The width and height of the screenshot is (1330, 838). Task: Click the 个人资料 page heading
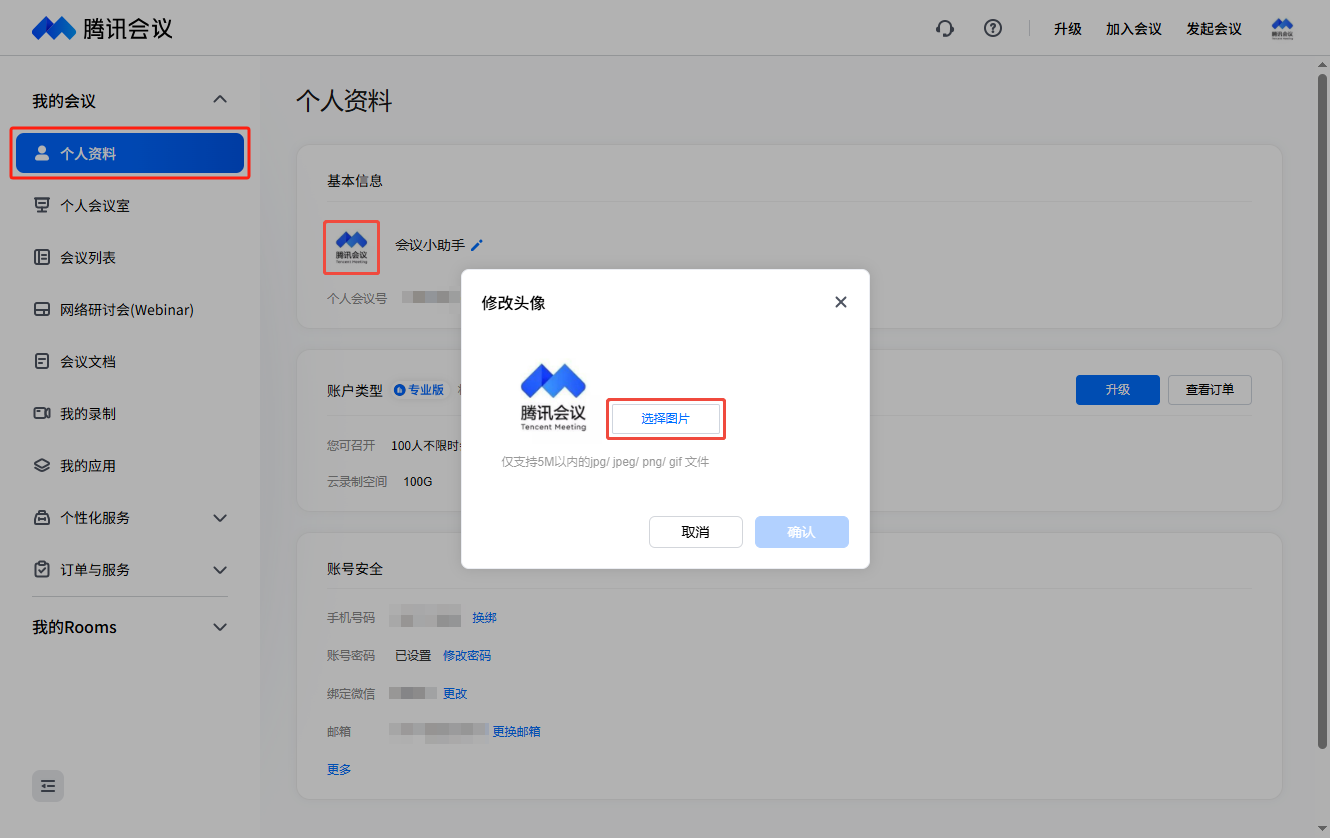[344, 101]
